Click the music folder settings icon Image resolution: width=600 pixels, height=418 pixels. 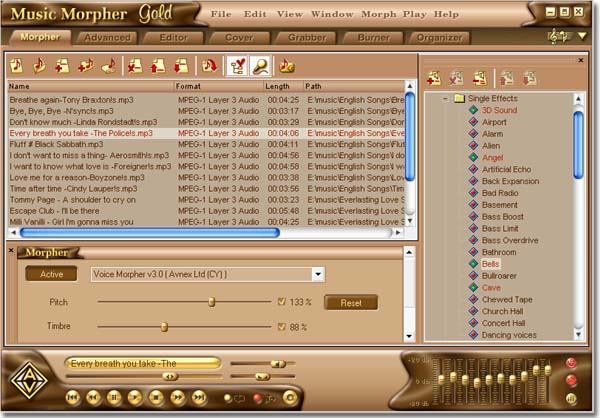click(x=286, y=66)
